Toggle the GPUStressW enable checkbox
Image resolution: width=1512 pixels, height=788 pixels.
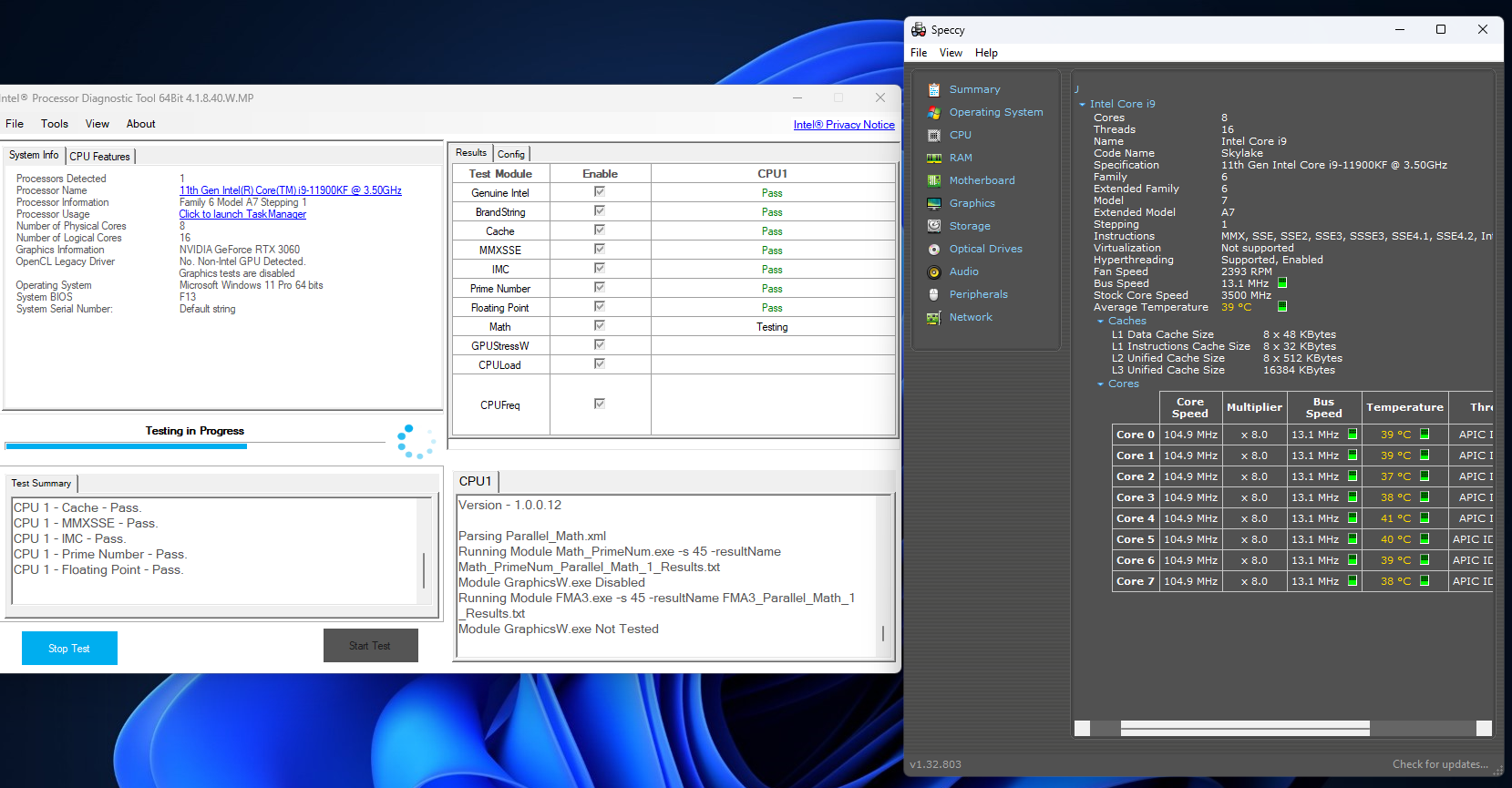pos(600,344)
